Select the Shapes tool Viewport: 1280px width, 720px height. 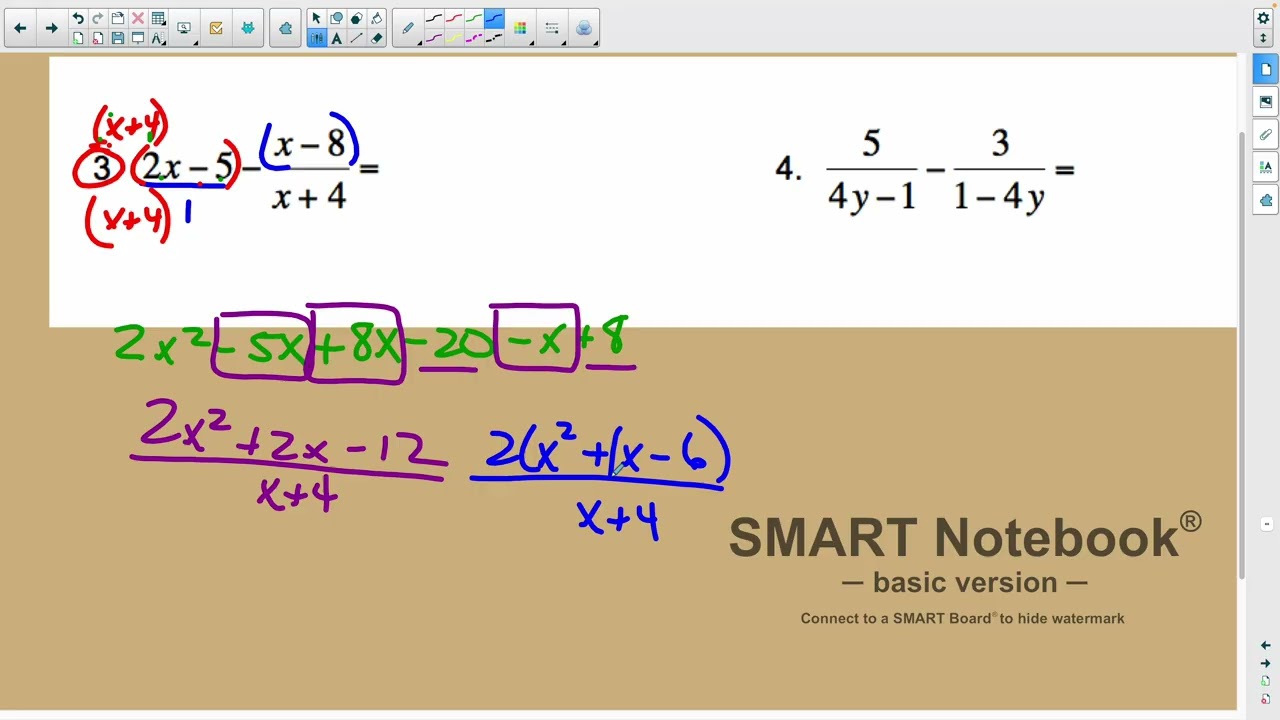pyautogui.click(x=336, y=18)
